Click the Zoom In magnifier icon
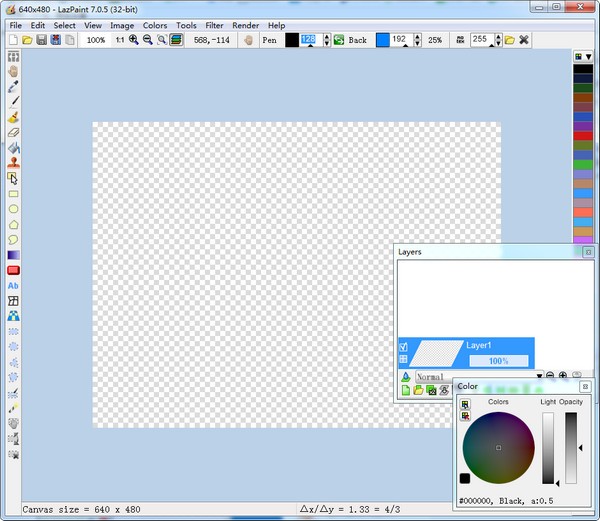The height and width of the screenshot is (521, 600). (x=133, y=40)
